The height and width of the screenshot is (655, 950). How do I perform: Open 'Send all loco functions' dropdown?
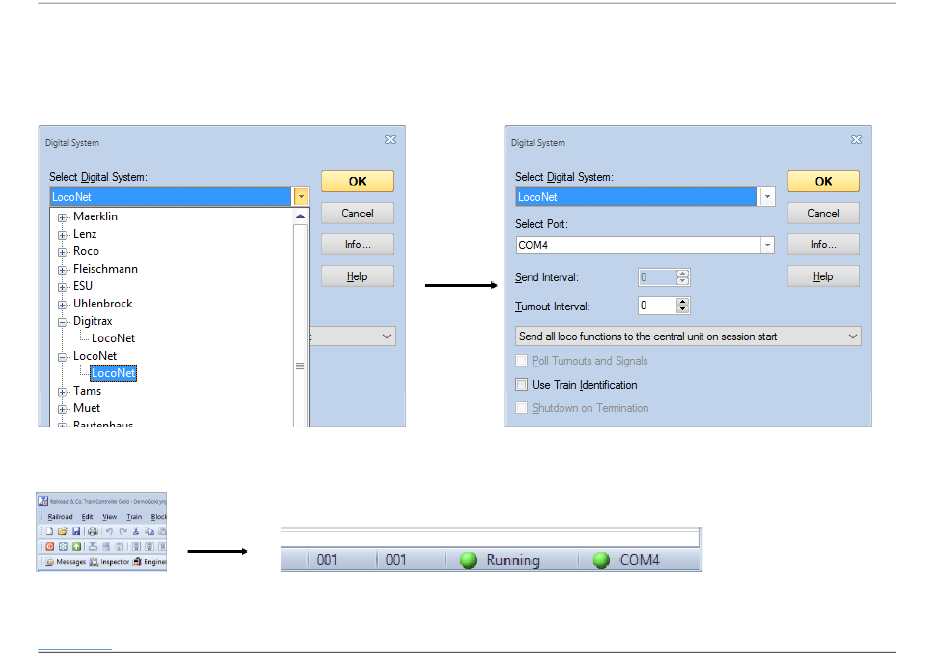click(852, 336)
